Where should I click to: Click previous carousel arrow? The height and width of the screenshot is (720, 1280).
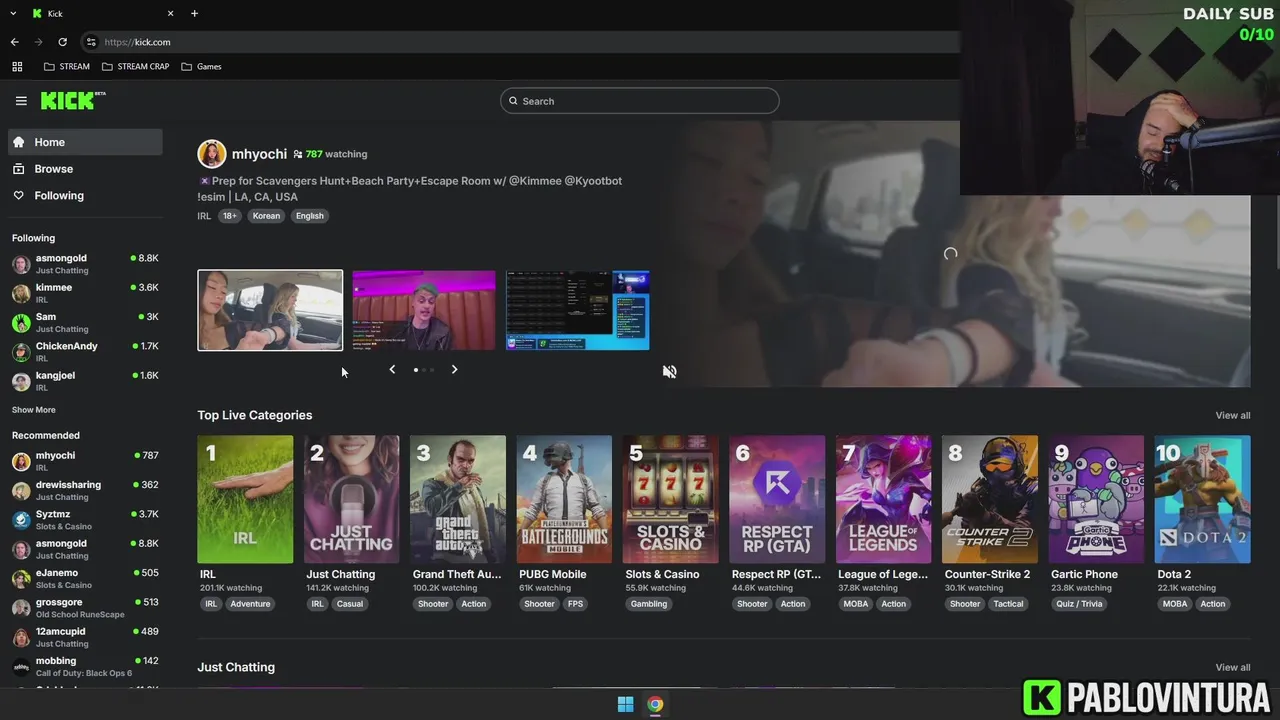coord(392,370)
